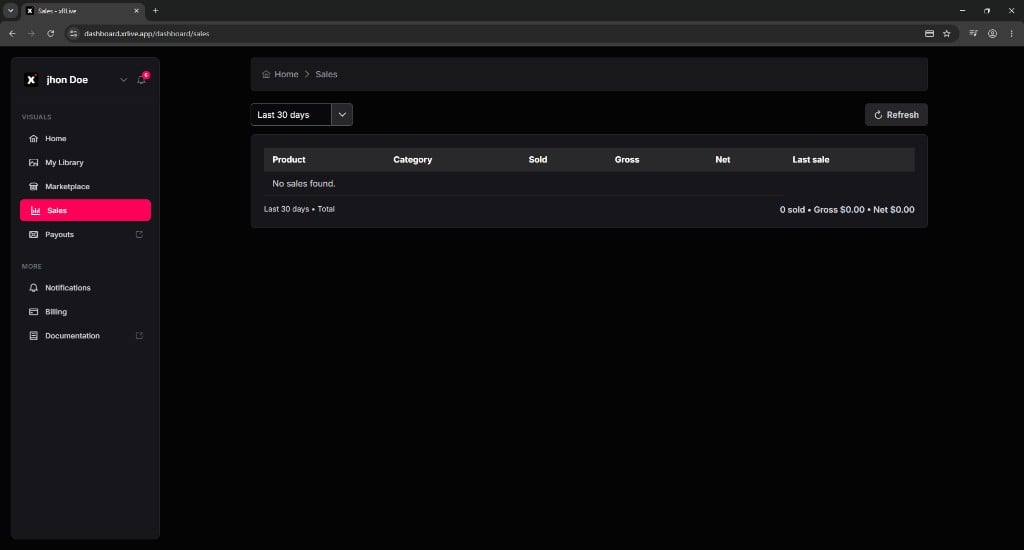Reload the page with the browser reload icon
Viewport: 1024px width, 550px height.
click(50, 33)
